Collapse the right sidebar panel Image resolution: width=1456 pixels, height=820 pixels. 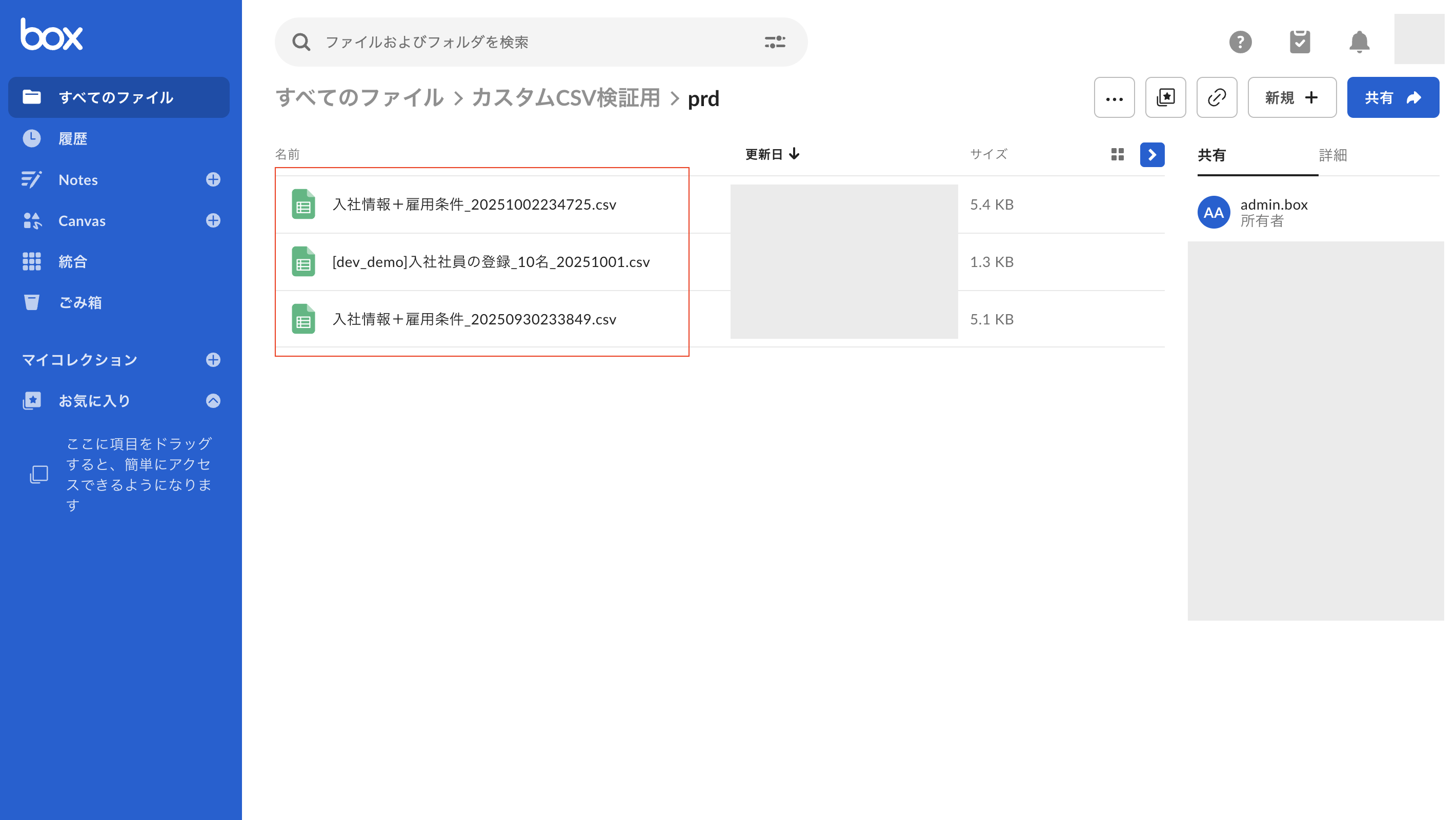pos(1152,154)
